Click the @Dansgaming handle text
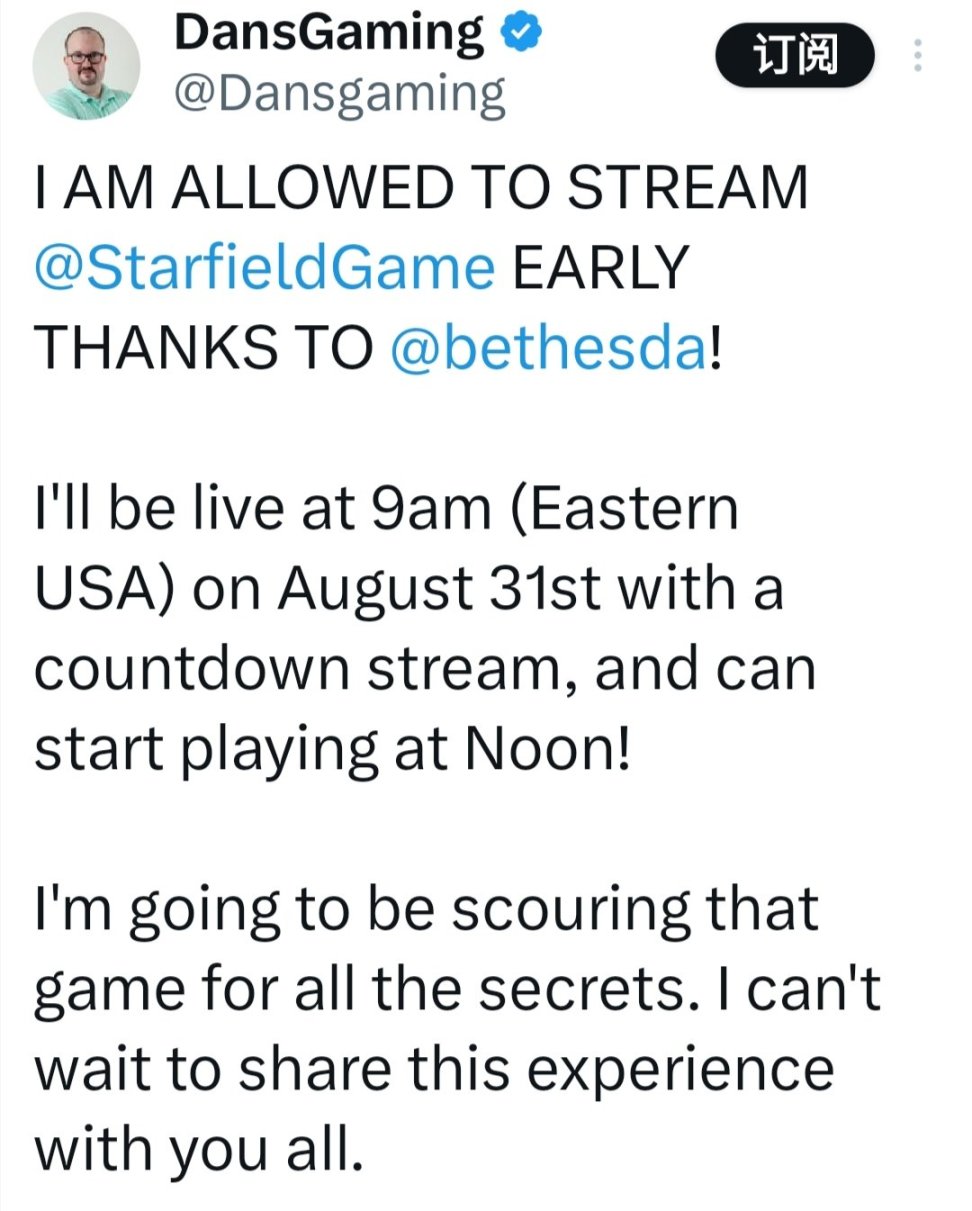 coord(339,96)
